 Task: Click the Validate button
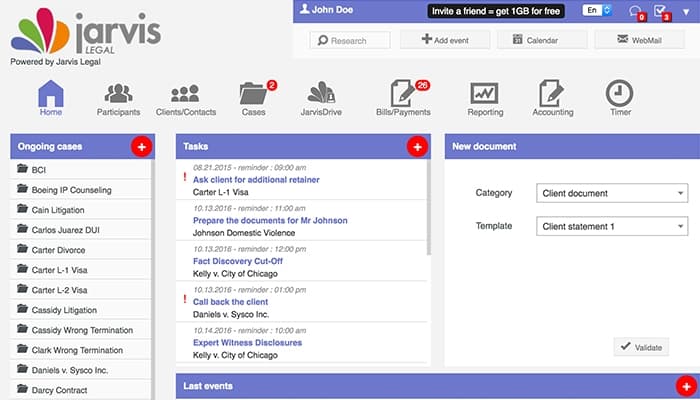pyautogui.click(x=641, y=347)
